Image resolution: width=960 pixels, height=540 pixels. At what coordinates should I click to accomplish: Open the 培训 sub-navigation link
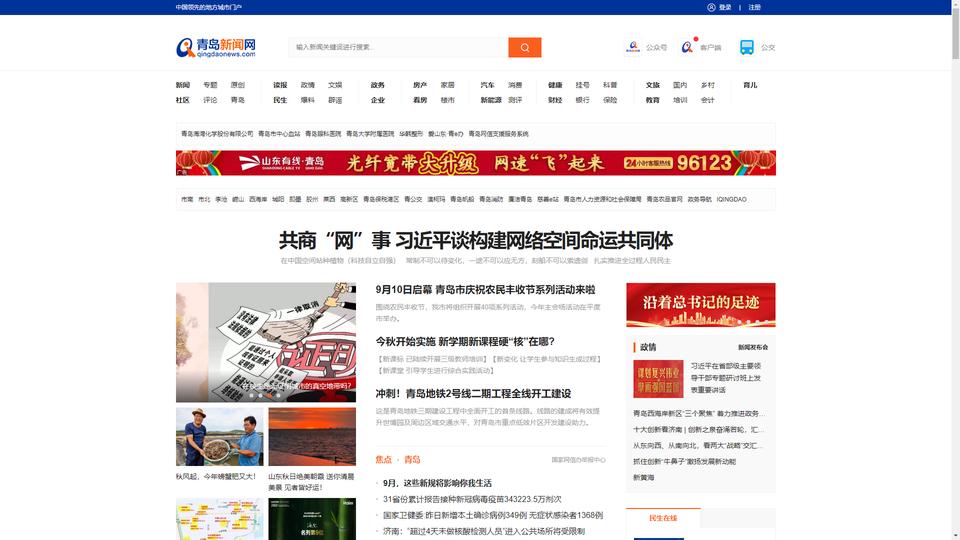(x=680, y=100)
